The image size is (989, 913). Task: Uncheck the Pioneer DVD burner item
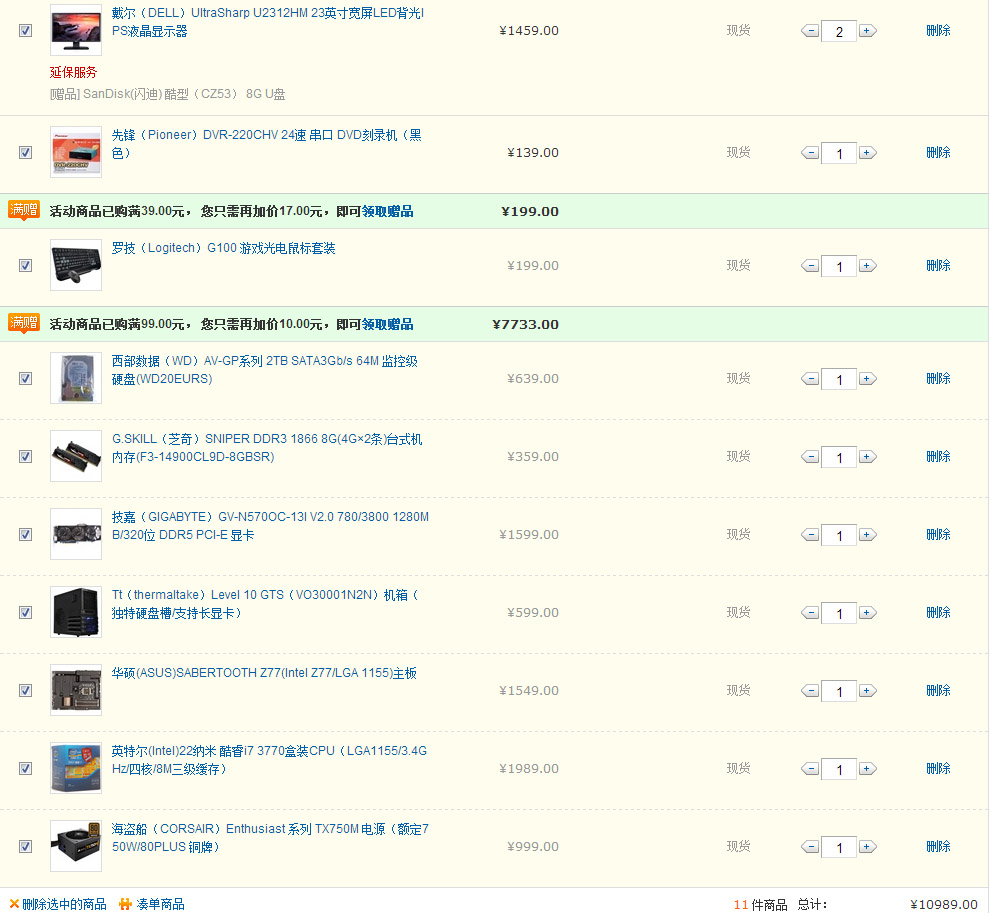(25, 152)
